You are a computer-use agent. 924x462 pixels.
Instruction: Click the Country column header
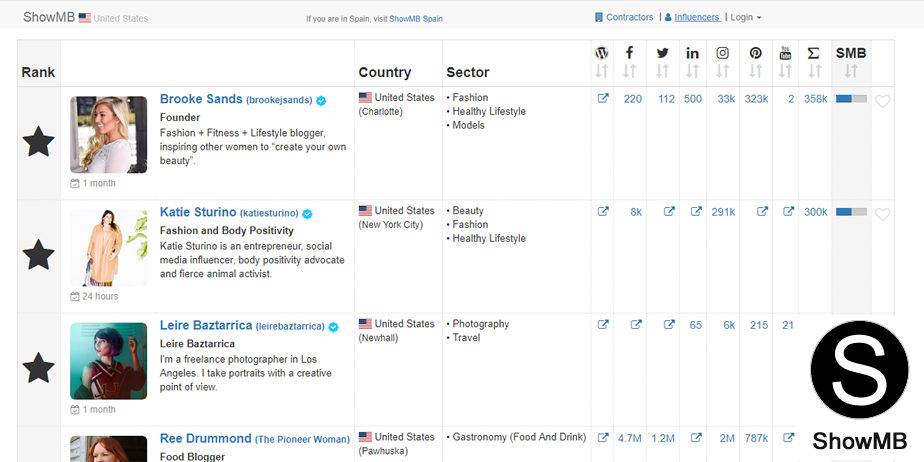[x=384, y=72]
